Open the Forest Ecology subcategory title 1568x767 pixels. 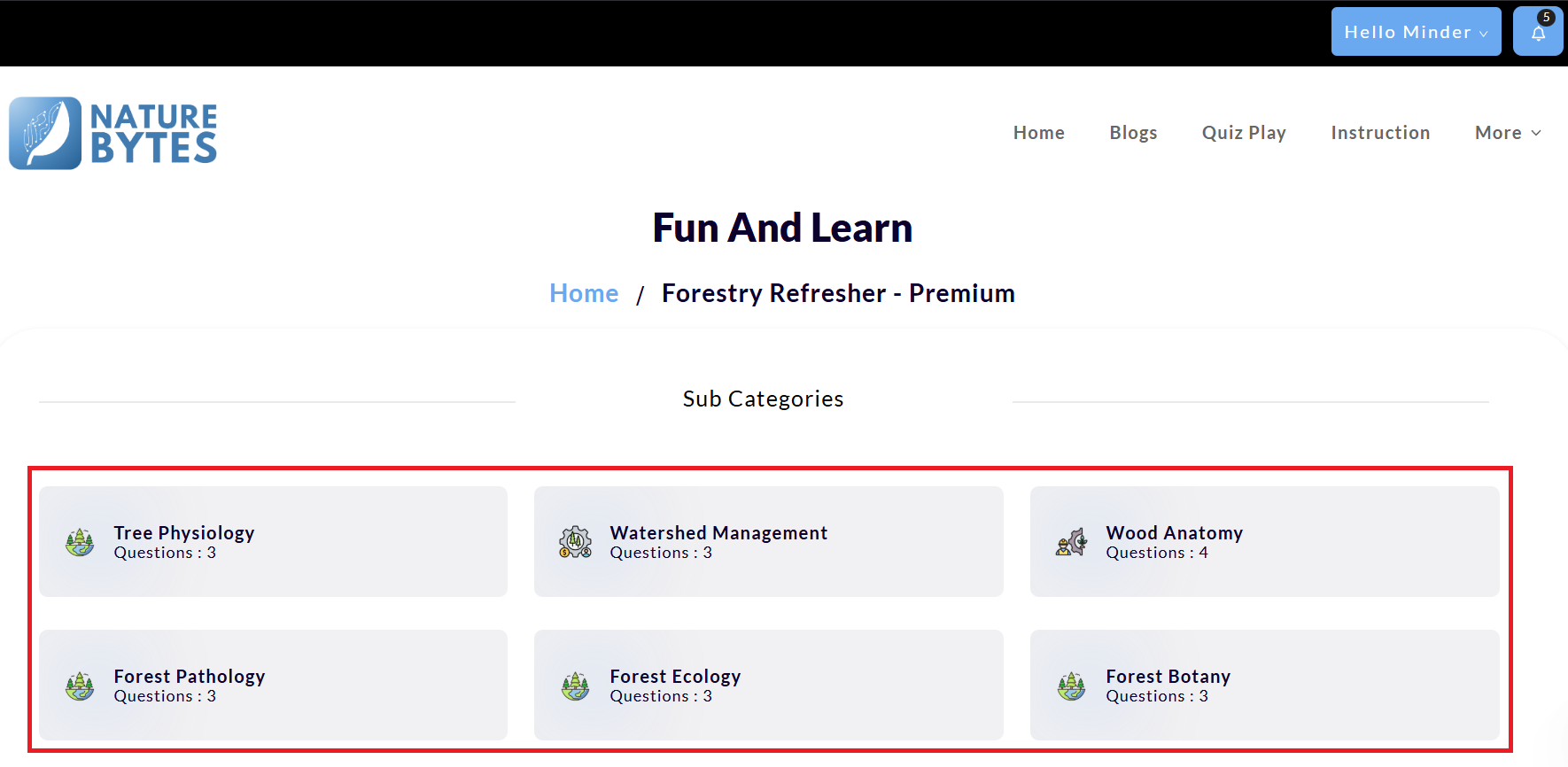[x=675, y=676]
